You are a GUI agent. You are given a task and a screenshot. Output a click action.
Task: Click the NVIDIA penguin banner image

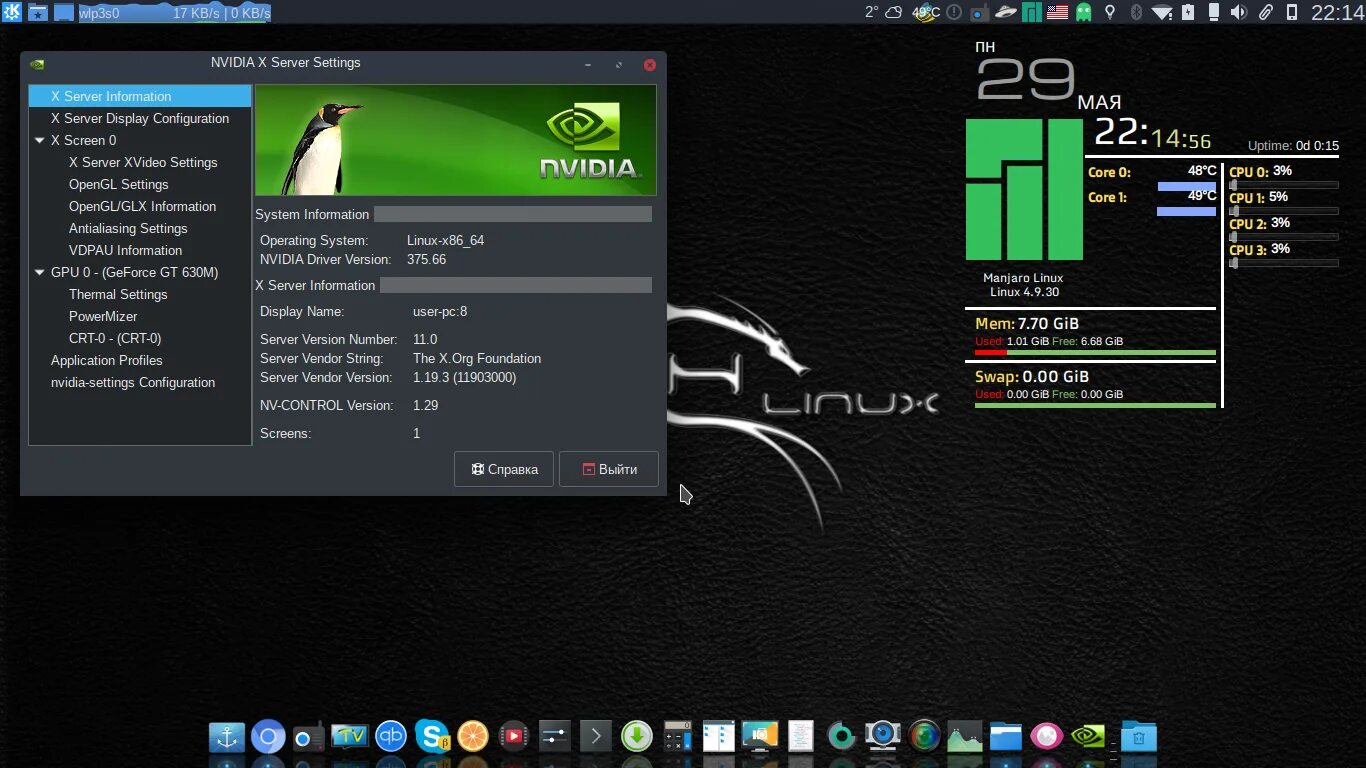(x=456, y=140)
